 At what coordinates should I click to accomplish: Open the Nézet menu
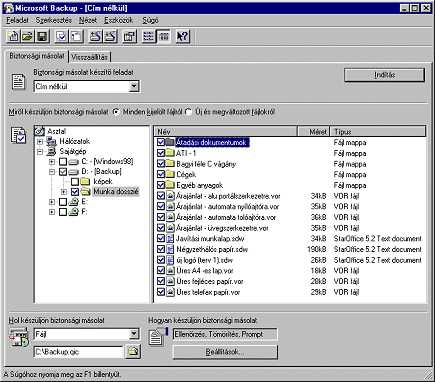(x=88, y=20)
